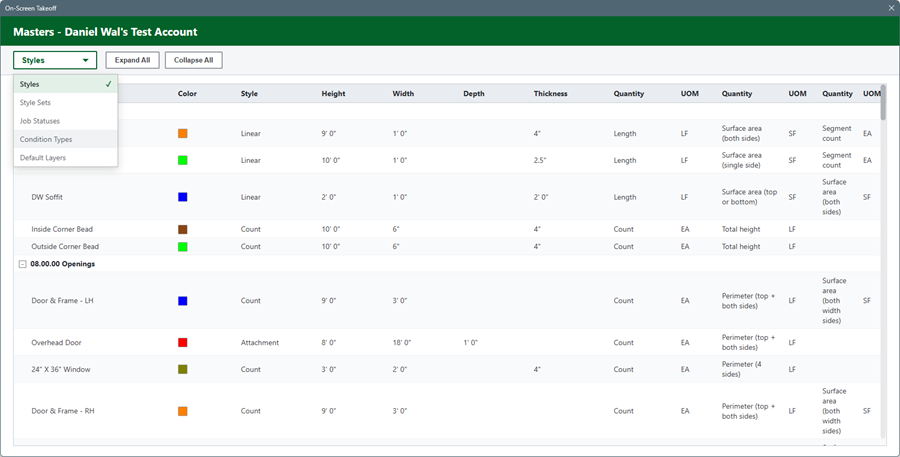
Task: Choose Condition Types from the dropdown
Action: click(x=65, y=139)
